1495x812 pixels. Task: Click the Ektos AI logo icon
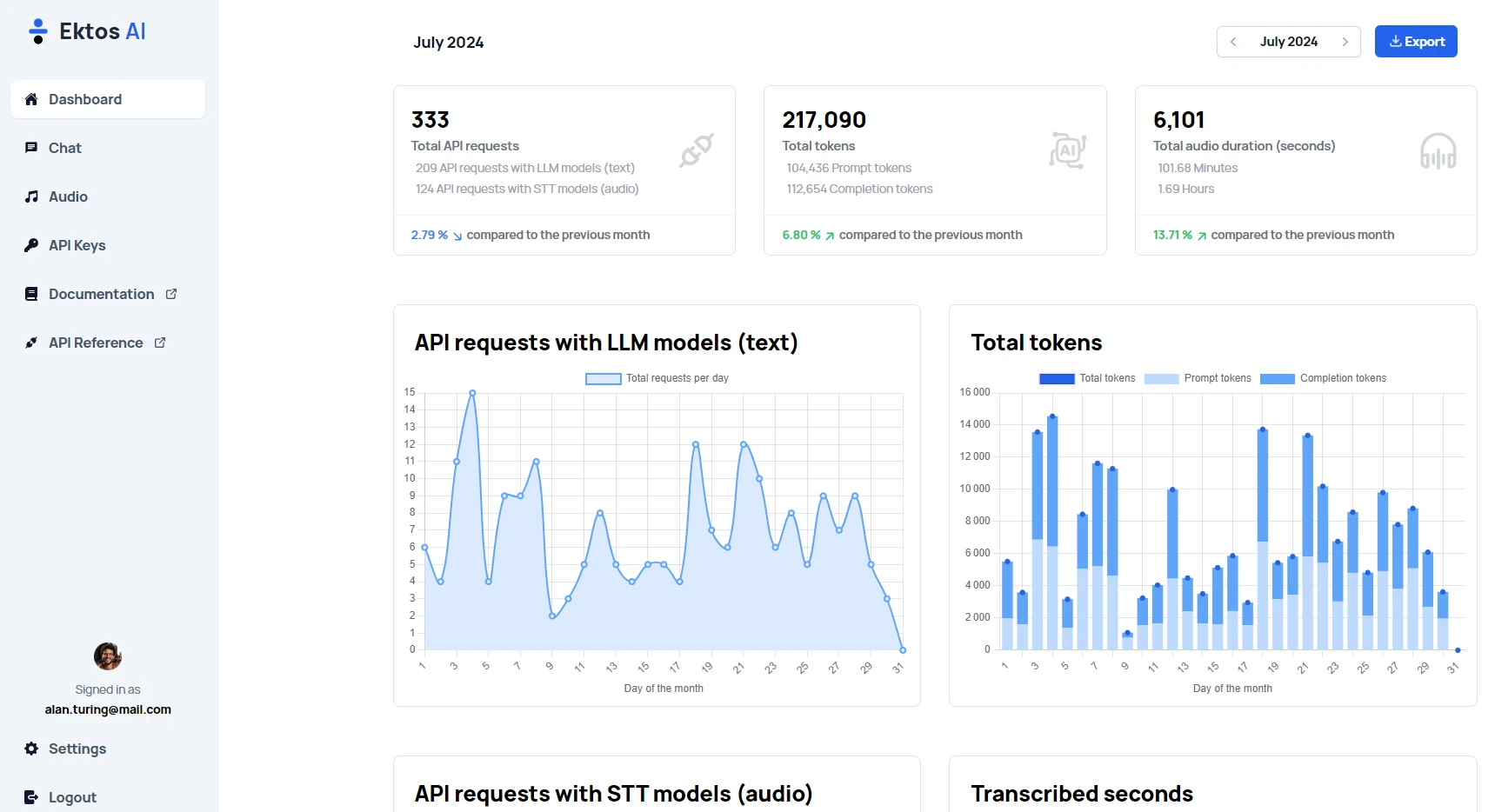[x=37, y=31]
